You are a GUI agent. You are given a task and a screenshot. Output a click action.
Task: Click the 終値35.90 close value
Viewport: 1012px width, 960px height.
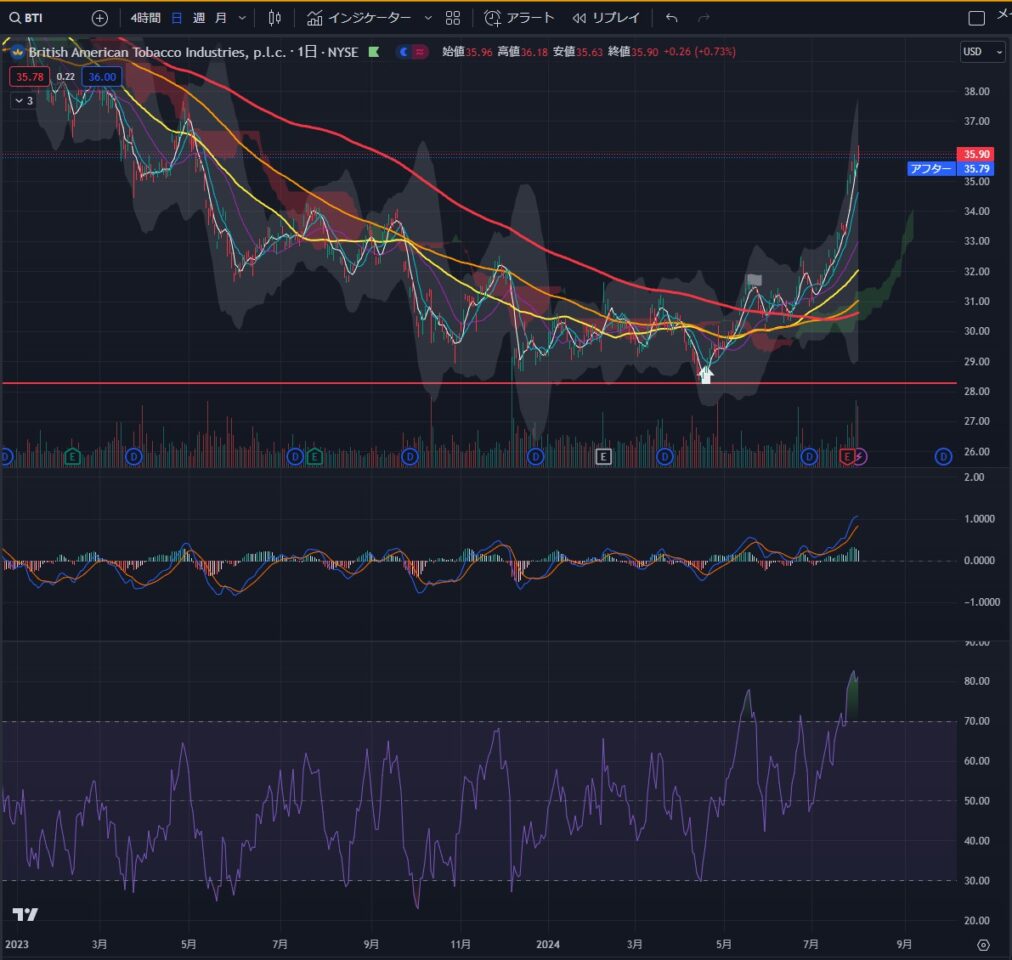click(x=633, y=52)
